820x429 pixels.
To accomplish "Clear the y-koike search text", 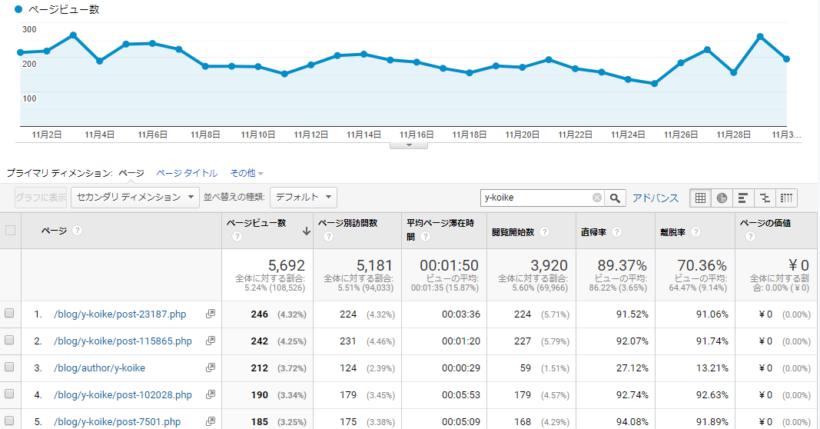I will (597, 198).
